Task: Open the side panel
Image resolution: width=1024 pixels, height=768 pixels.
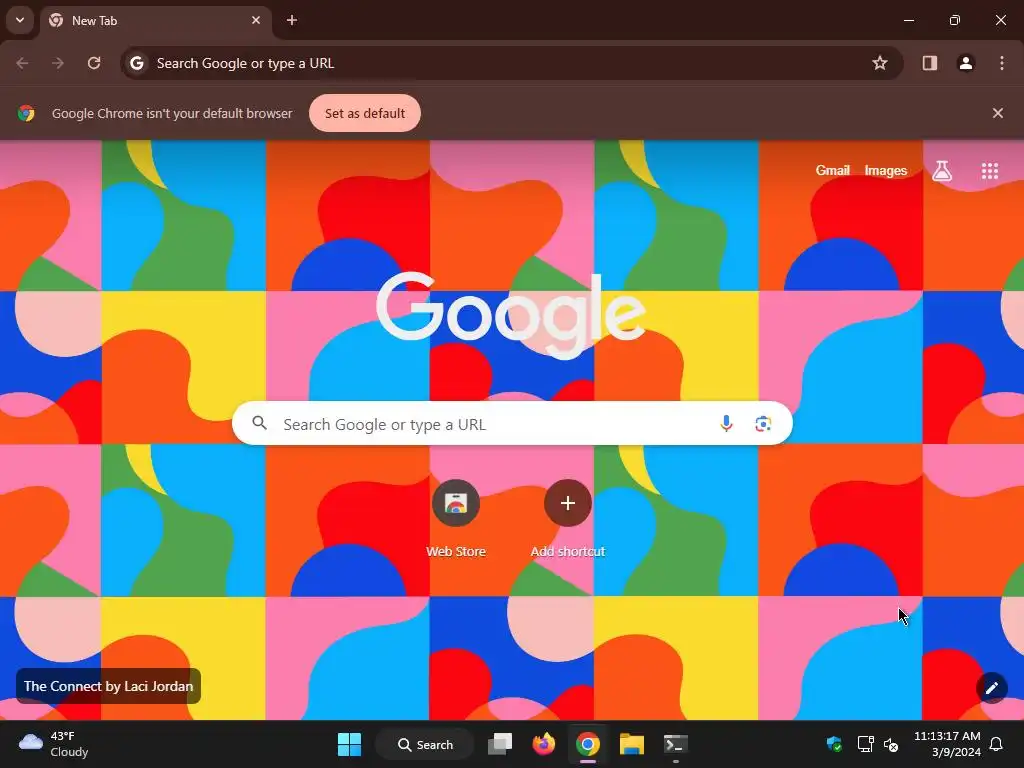Action: pyautogui.click(x=930, y=63)
